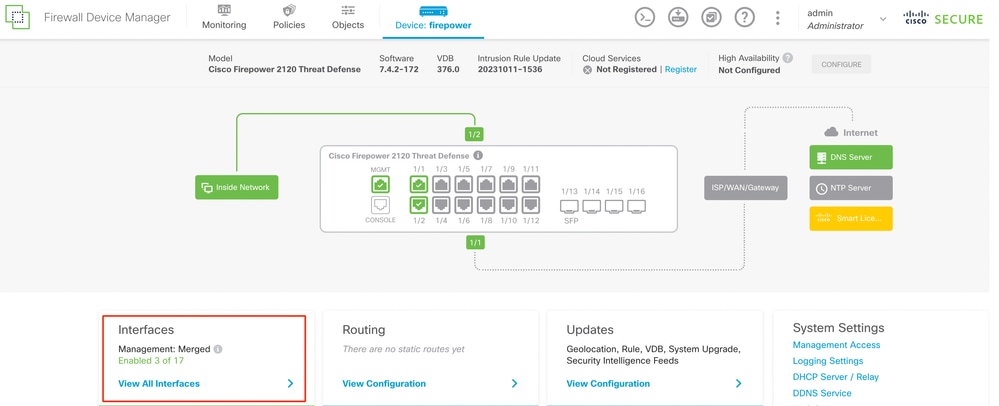This screenshot has width=999, height=406.
Task: Open the Monitoring tab
Action: (224, 18)
